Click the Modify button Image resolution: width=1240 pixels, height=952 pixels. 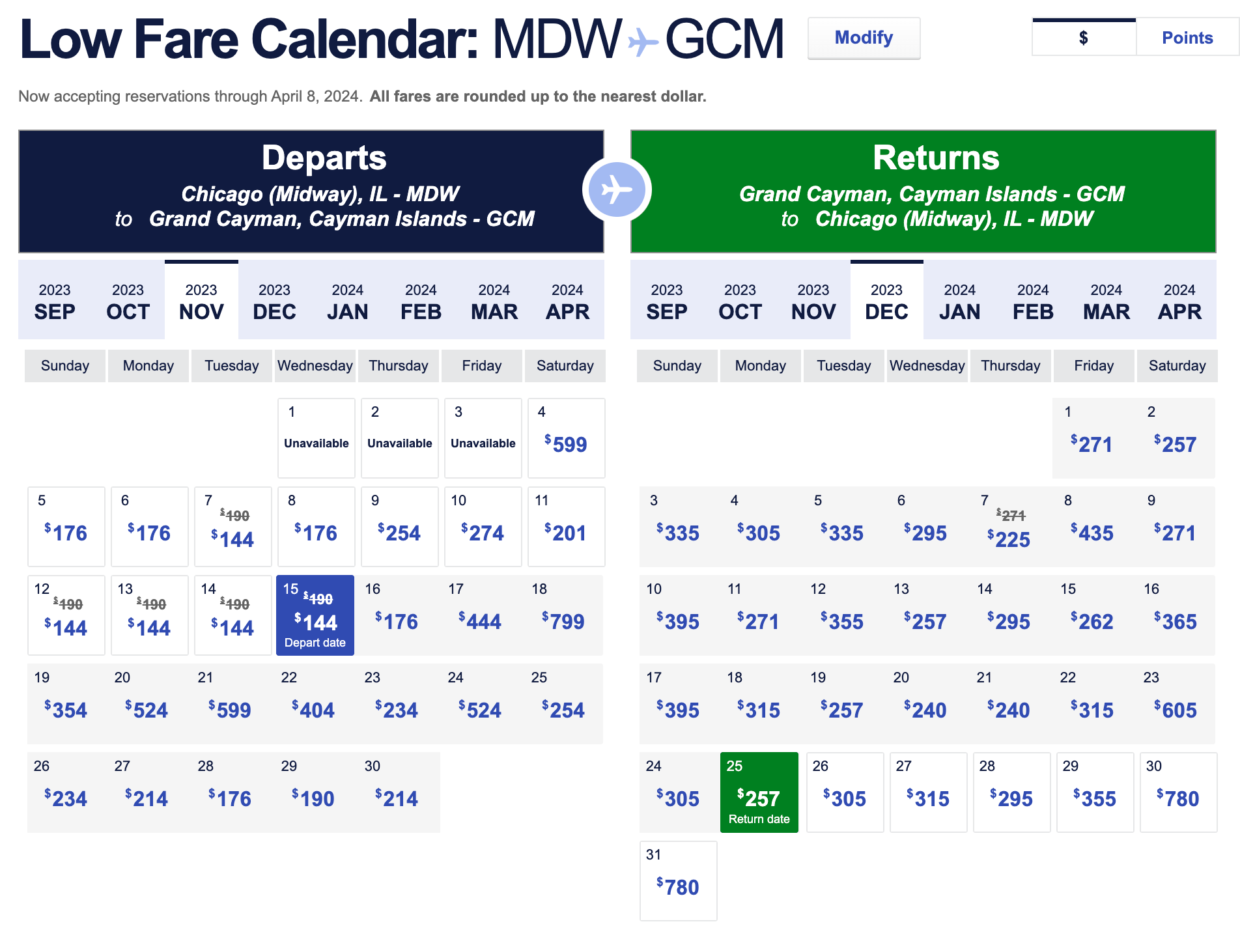pos(864,38)
